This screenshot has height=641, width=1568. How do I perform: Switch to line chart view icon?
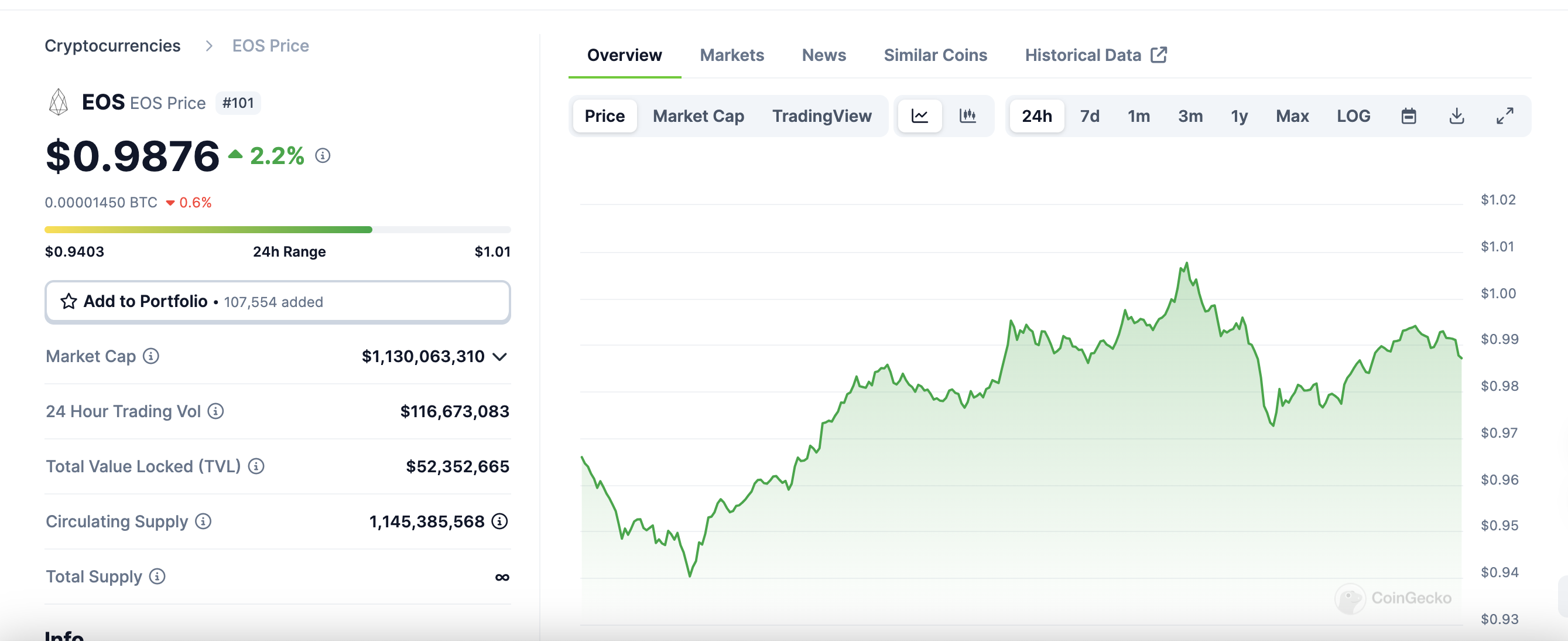click(x=919, y=116)
